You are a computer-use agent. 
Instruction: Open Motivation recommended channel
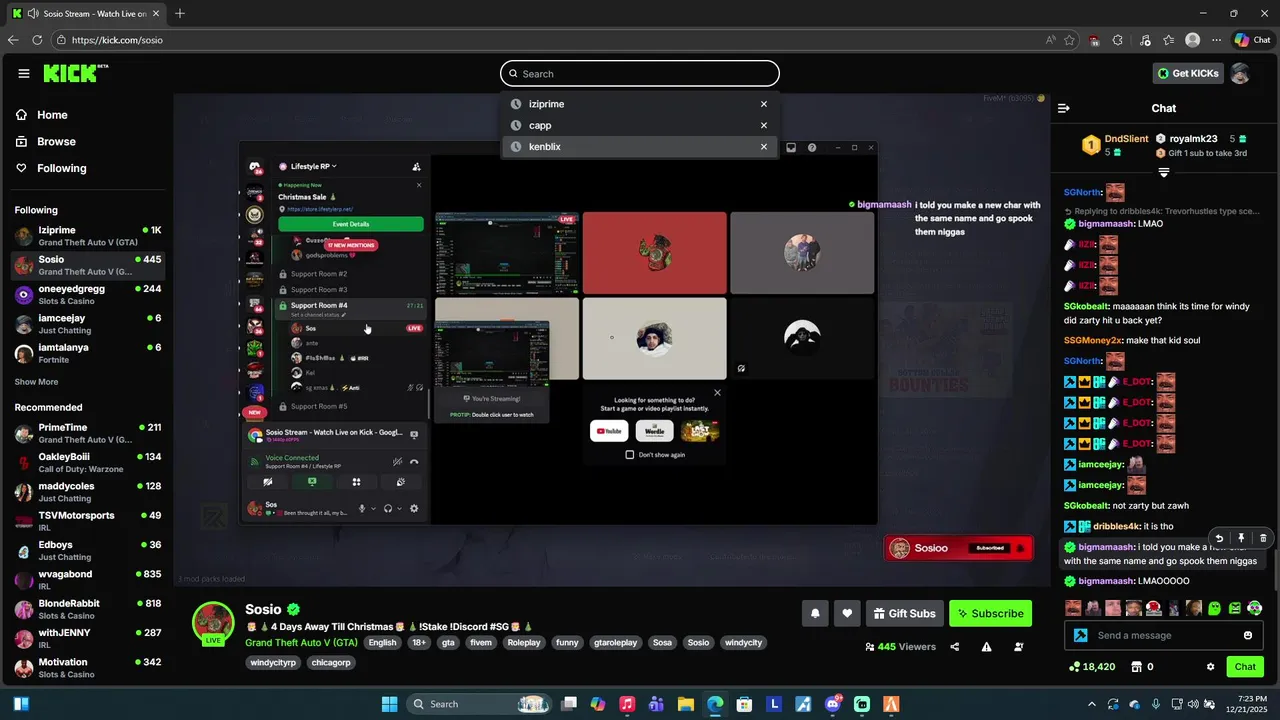(x=88, y=668)
